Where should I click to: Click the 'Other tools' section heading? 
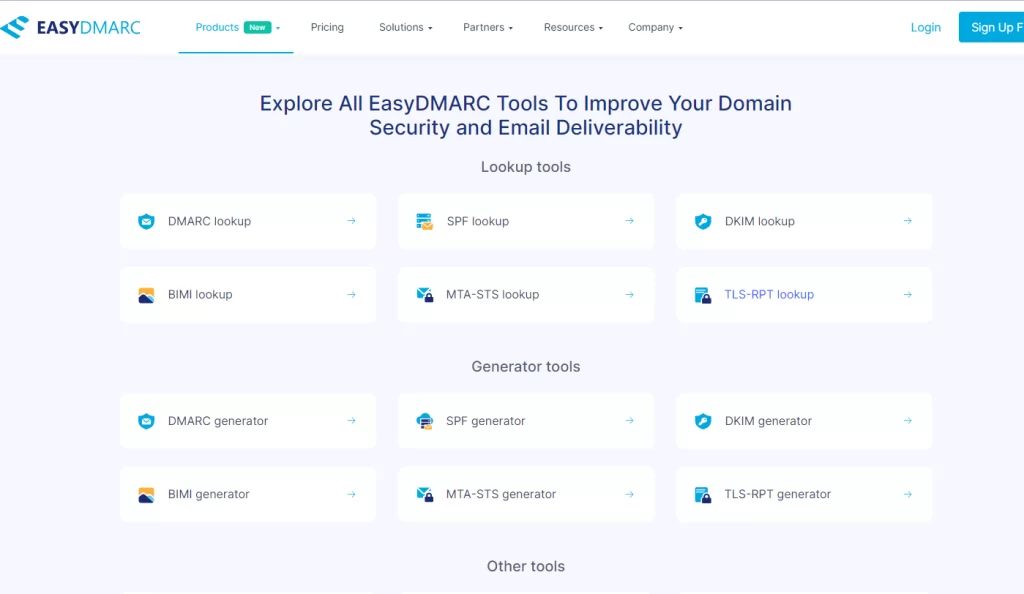(526, 567)
